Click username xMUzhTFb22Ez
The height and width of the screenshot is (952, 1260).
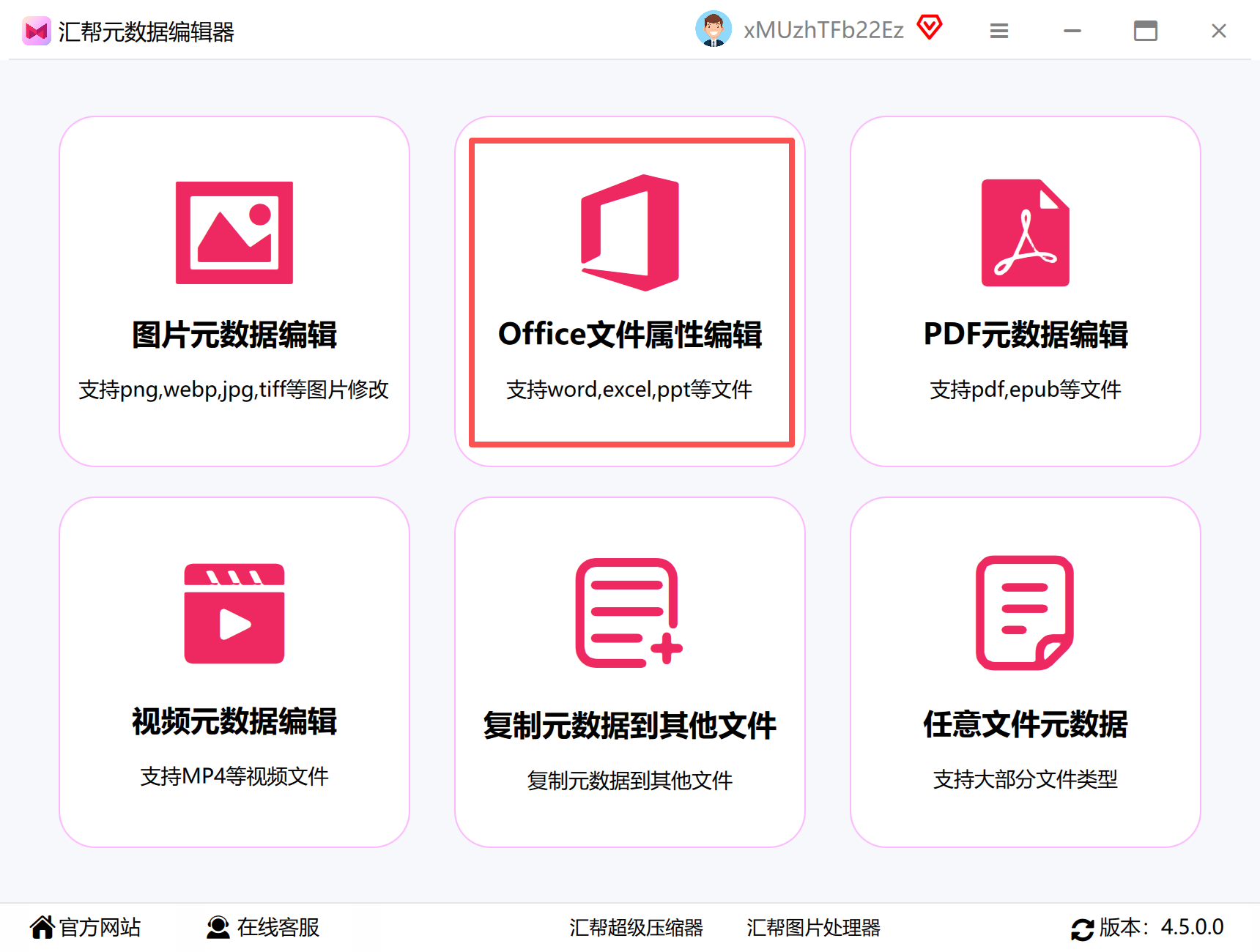(823, 30)
